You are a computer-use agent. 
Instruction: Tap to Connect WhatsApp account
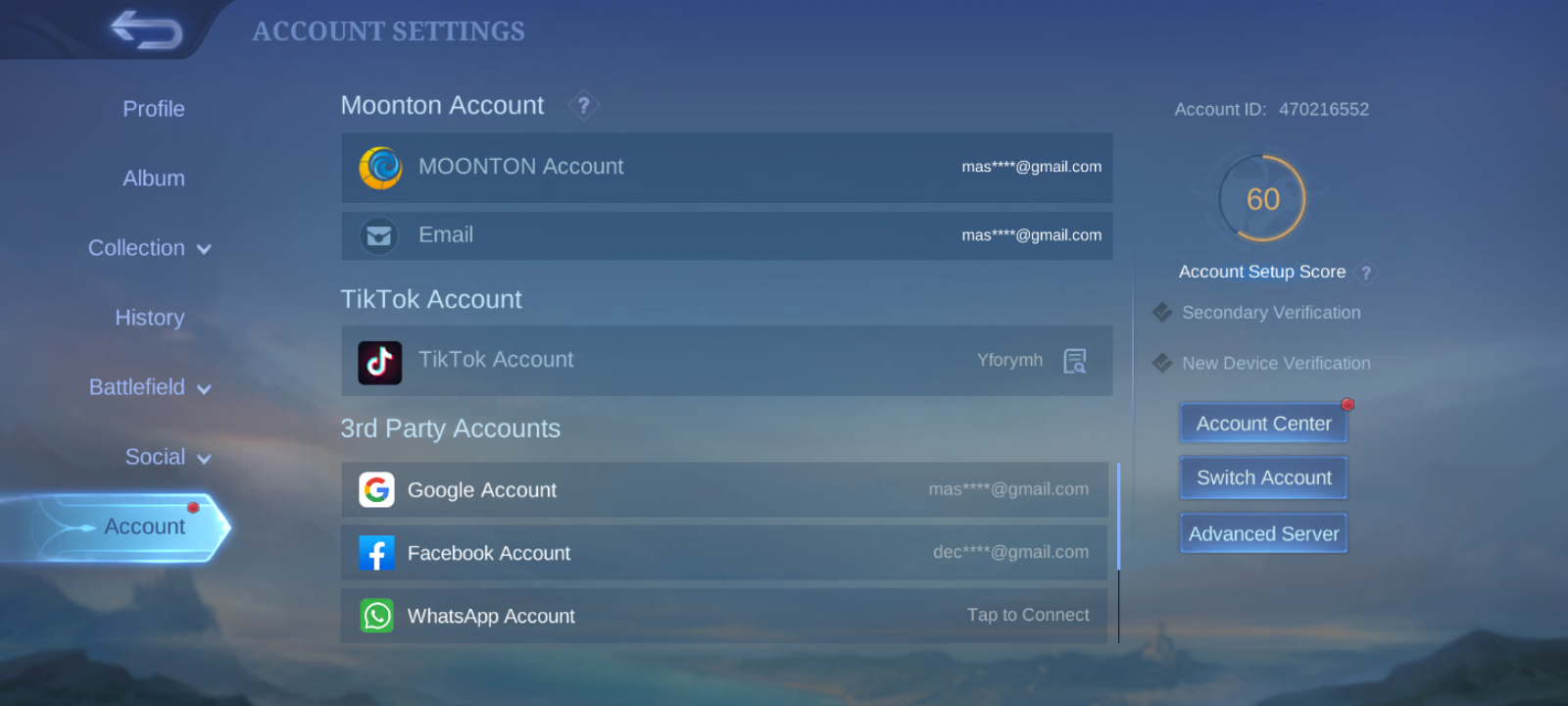[1028, 615]
